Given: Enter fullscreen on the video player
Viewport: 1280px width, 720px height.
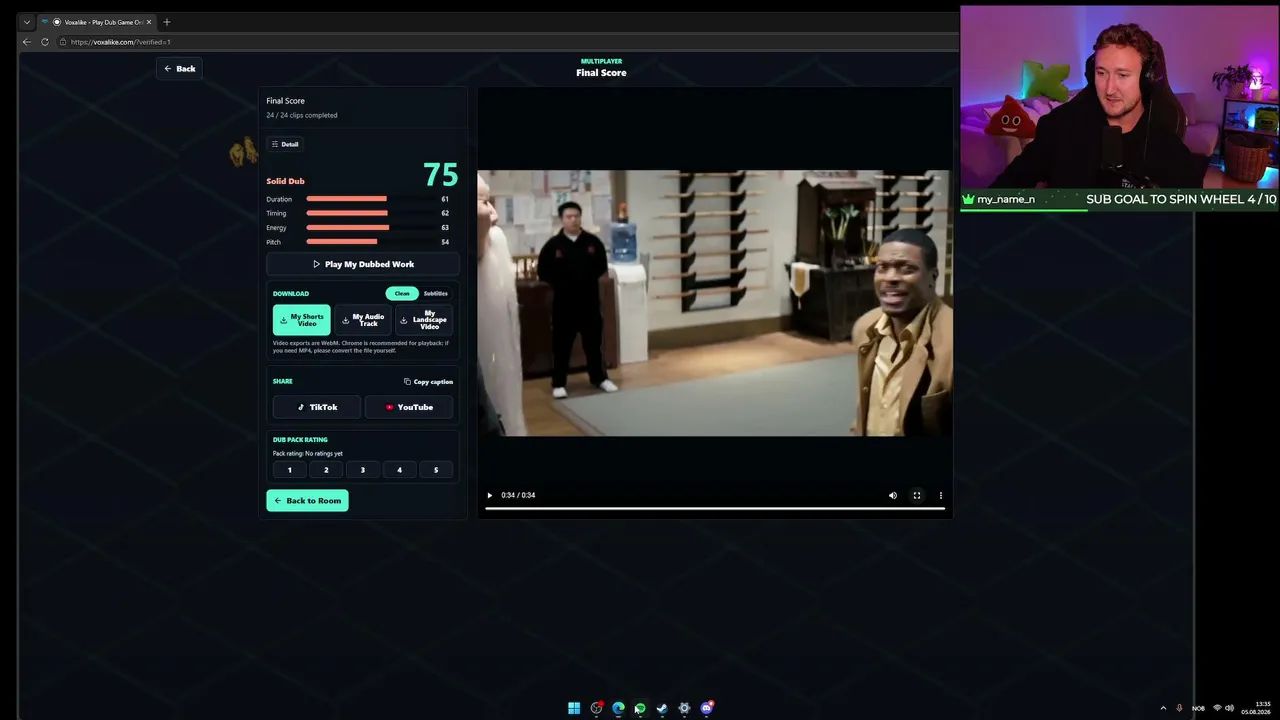Looking at the screenshot, I should [x=917, y=495].
